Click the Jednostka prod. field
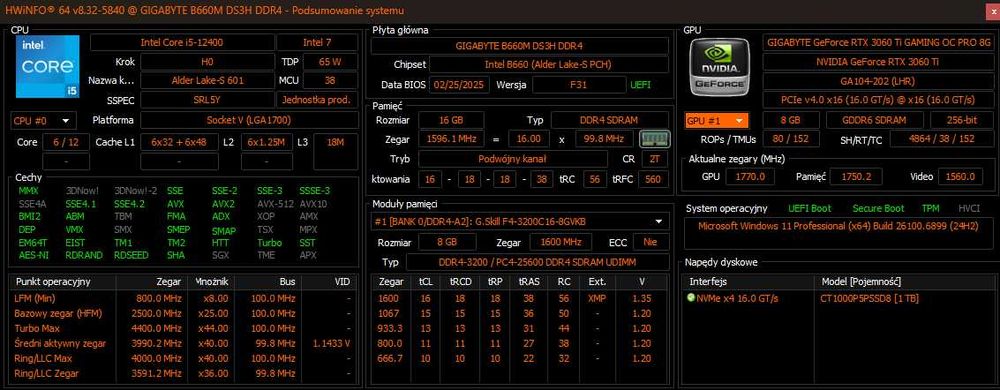This screenshot has height=390, width=1000. click(x=317, y=100)
